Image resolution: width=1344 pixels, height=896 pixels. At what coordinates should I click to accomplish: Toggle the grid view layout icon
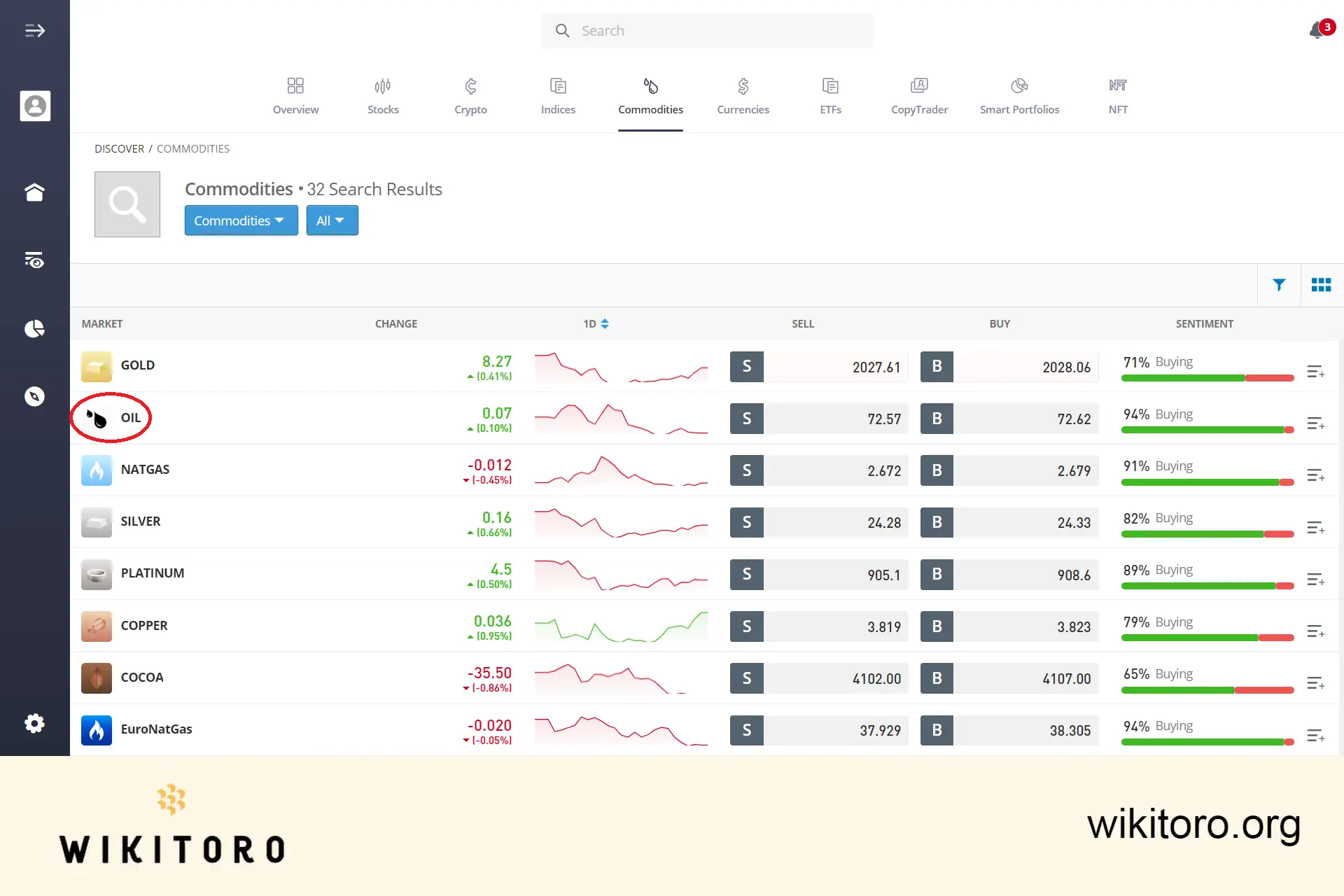pyautogui.click(x=1322, y=284)
